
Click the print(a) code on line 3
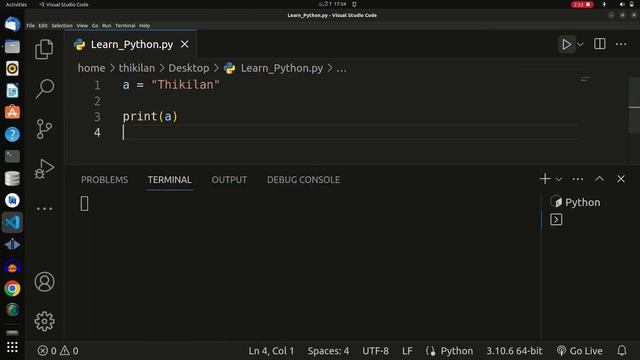click(x=150, y=117)
